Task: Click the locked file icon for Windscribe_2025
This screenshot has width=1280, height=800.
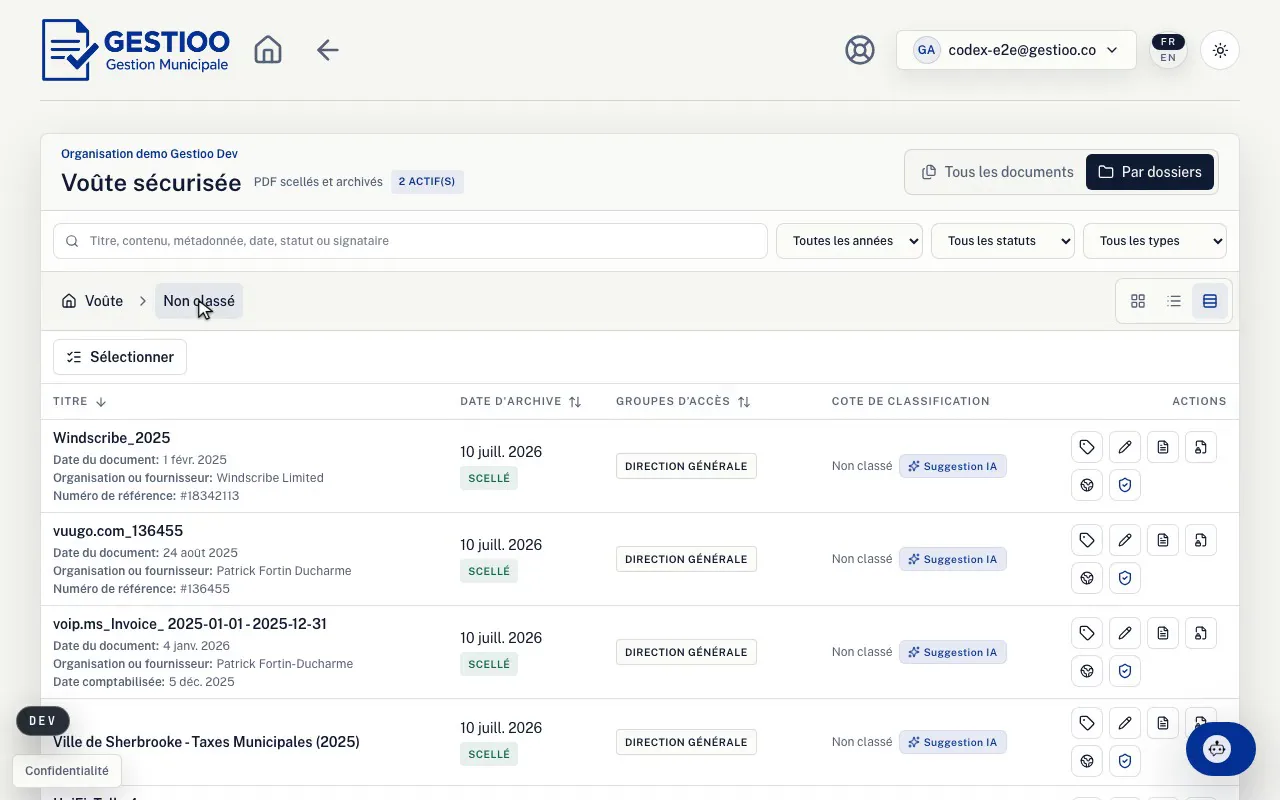Action: [1201, 447]
